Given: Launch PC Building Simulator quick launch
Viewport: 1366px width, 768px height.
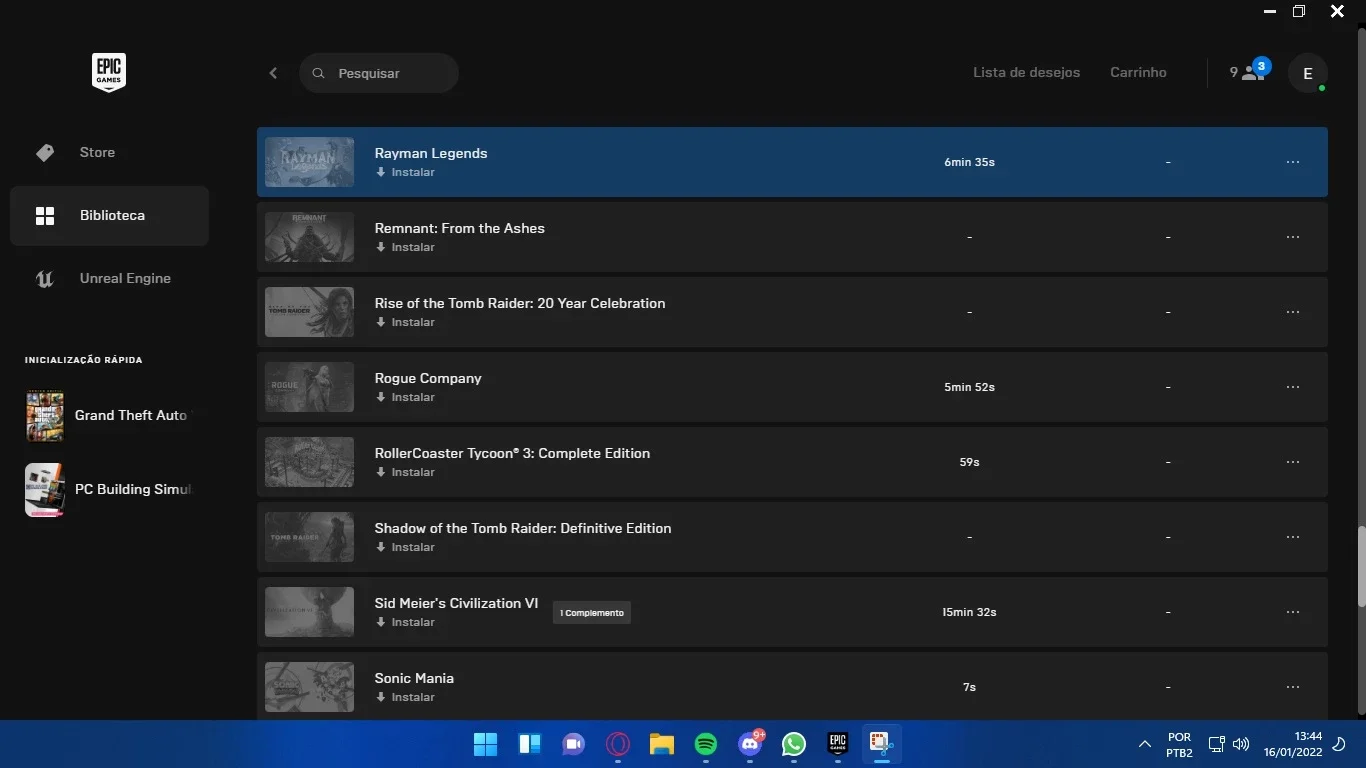Looking at the screenshot, I should [109, 489].
